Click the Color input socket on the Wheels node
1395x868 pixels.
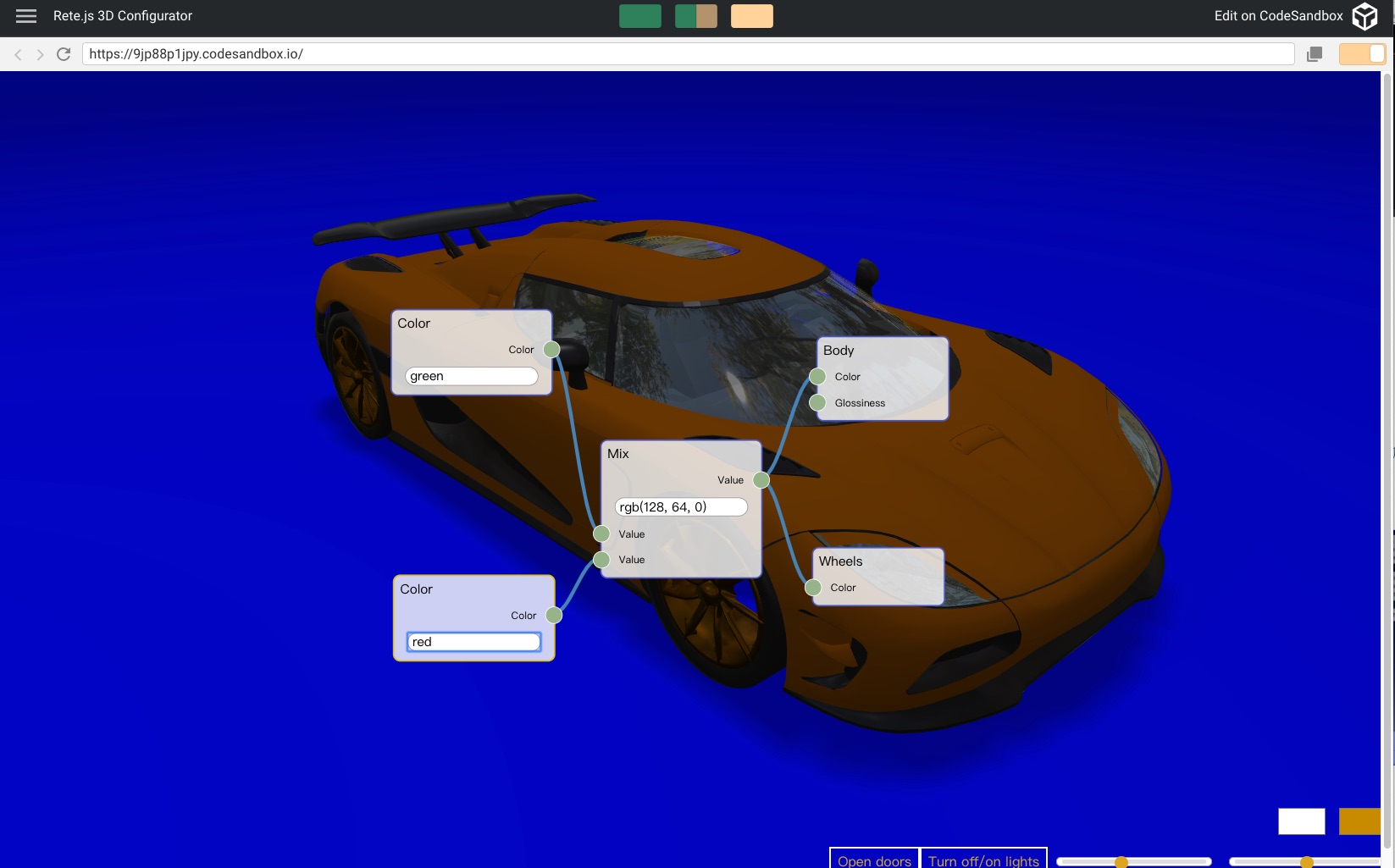812,587
